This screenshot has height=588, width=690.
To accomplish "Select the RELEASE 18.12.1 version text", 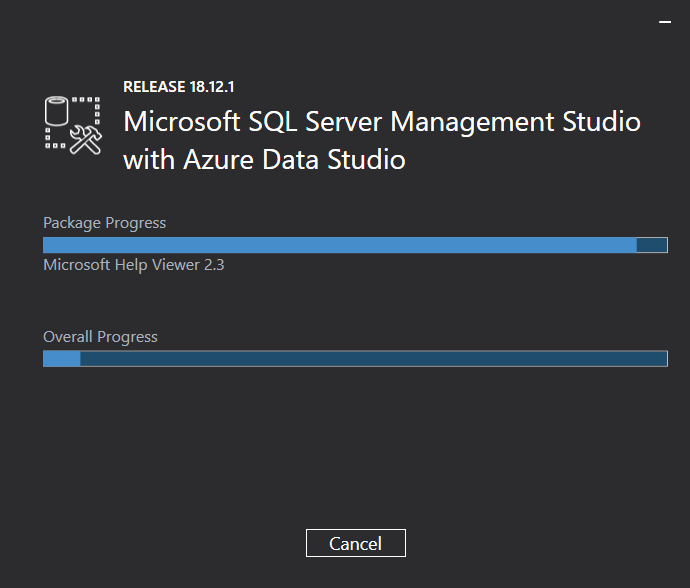I will click(x=178, y=87).
